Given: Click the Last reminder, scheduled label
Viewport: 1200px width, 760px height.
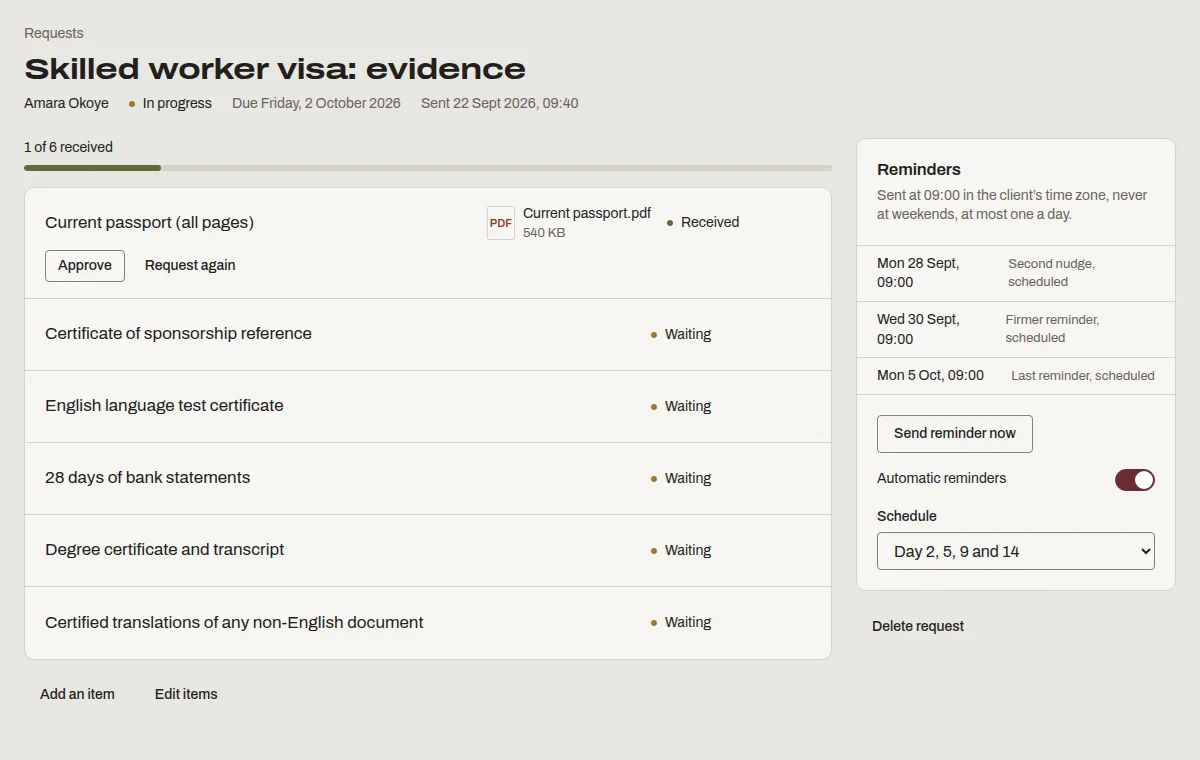Looking at the screenshot, I should point(1083,376).
